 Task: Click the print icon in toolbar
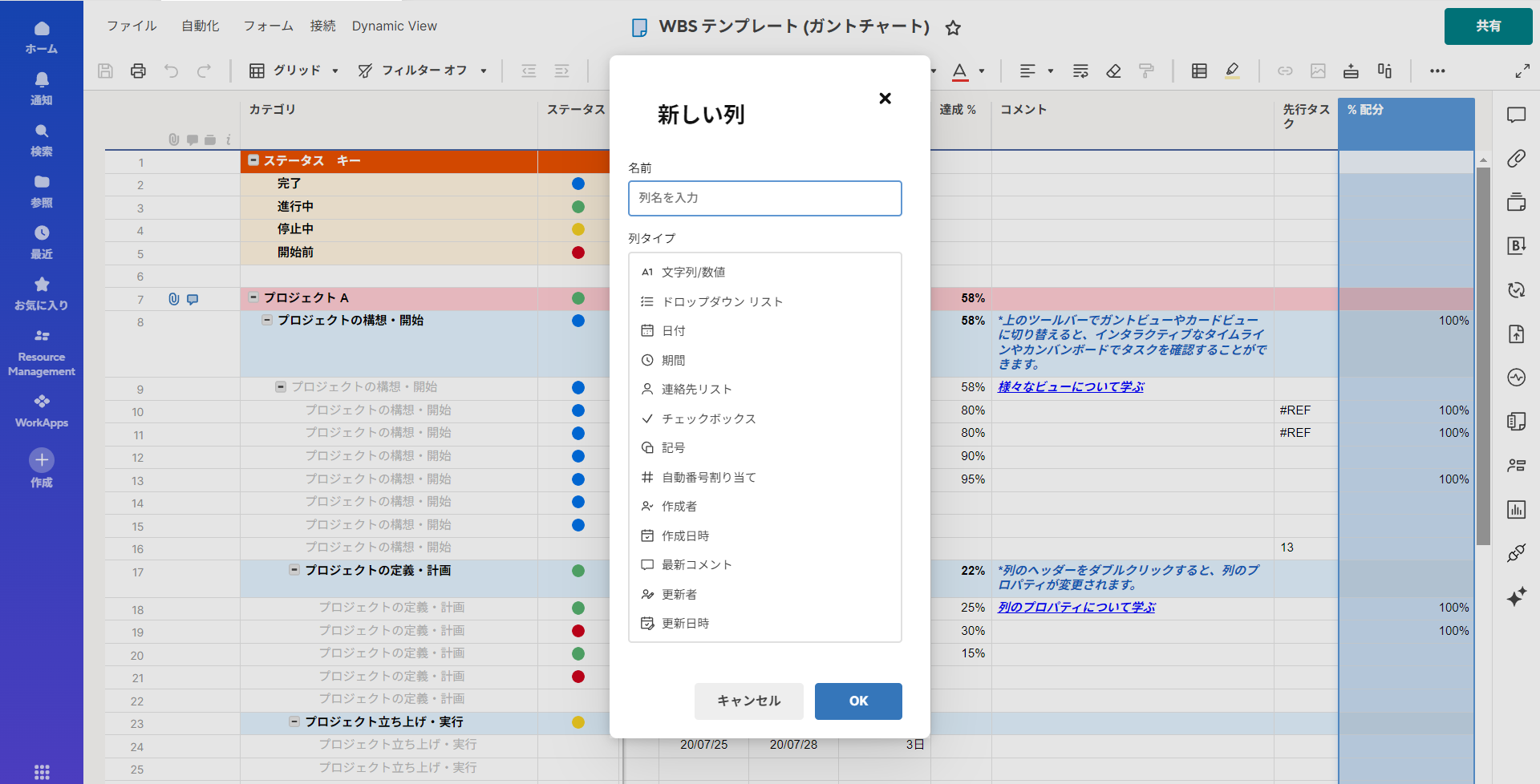click(x=138, y=71)
